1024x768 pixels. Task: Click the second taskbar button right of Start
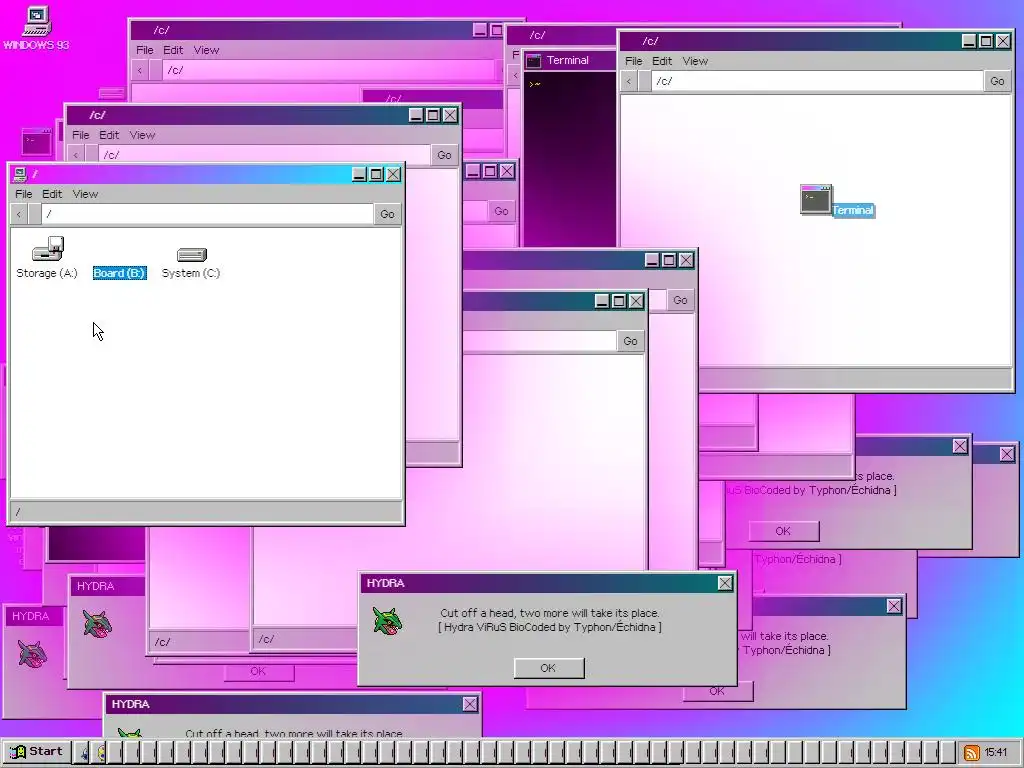[x=98, y=752]
